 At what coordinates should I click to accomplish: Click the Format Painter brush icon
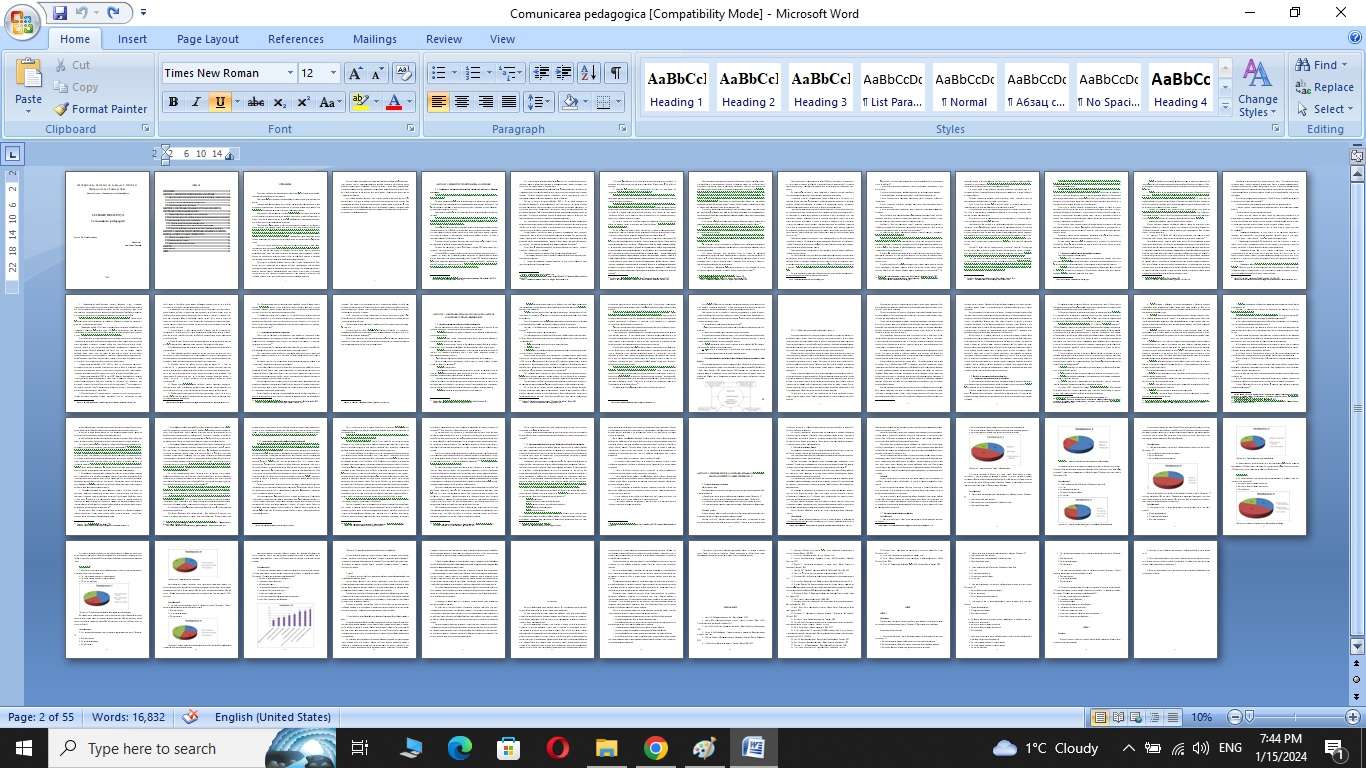(x=62, y=109)
